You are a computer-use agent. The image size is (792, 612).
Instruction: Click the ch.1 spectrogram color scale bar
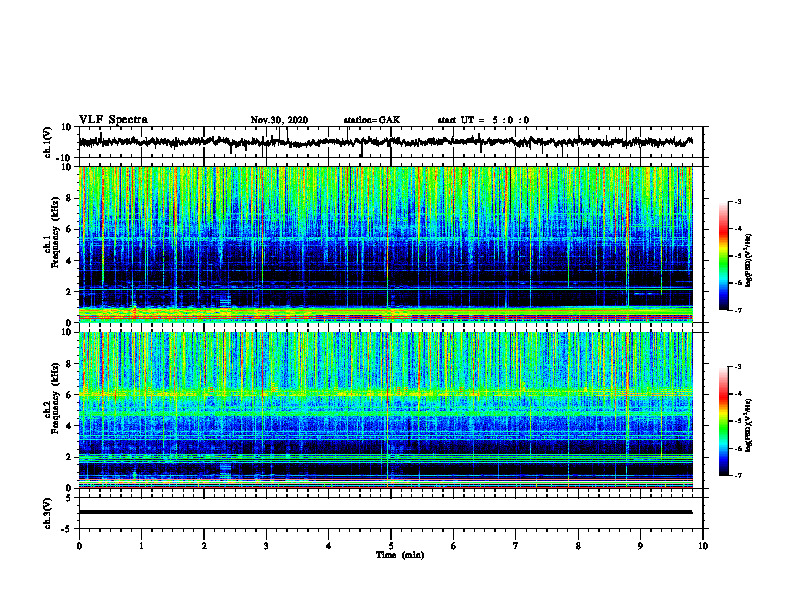[x=723, y=256]
